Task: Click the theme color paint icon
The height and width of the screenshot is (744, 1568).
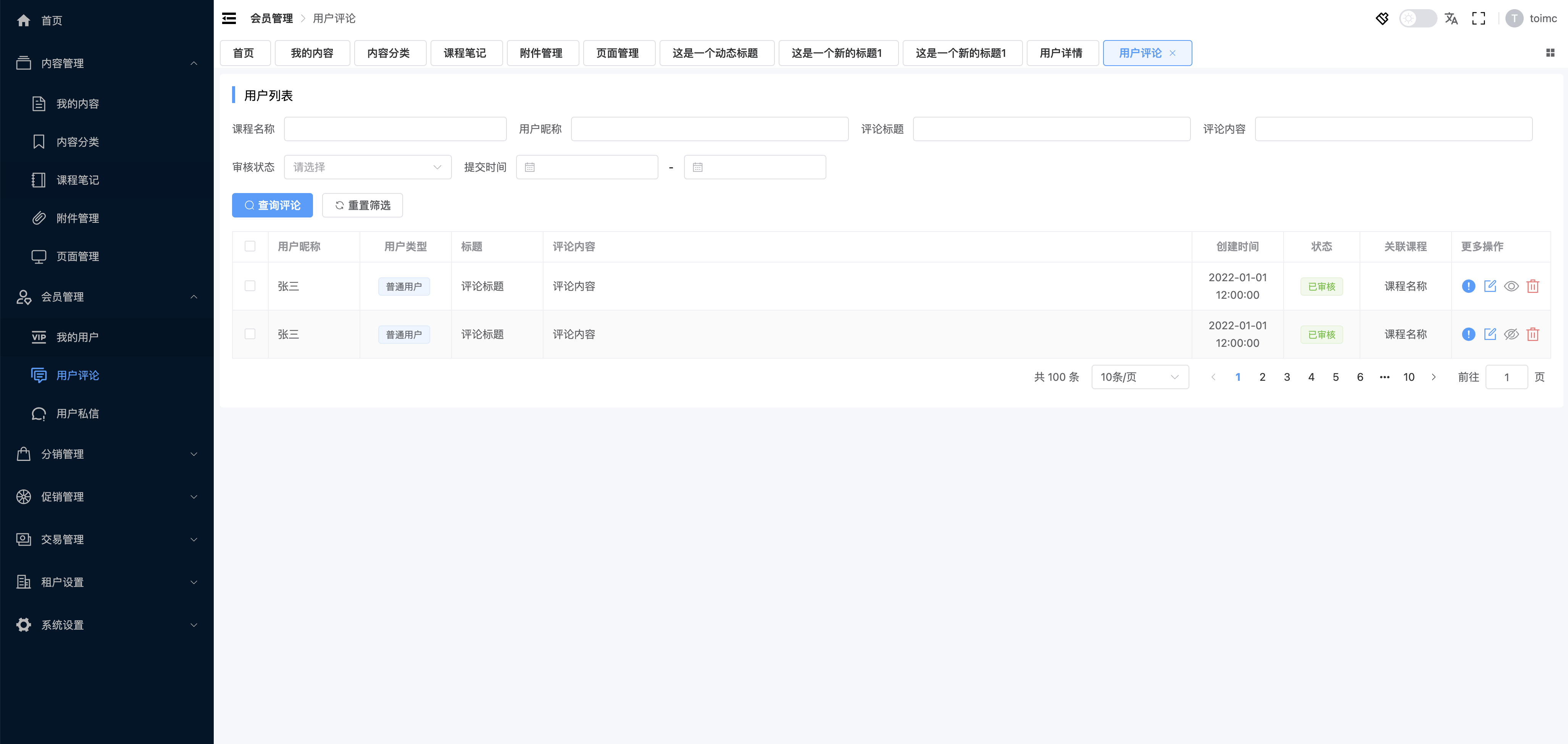Action: (1382, 18)
